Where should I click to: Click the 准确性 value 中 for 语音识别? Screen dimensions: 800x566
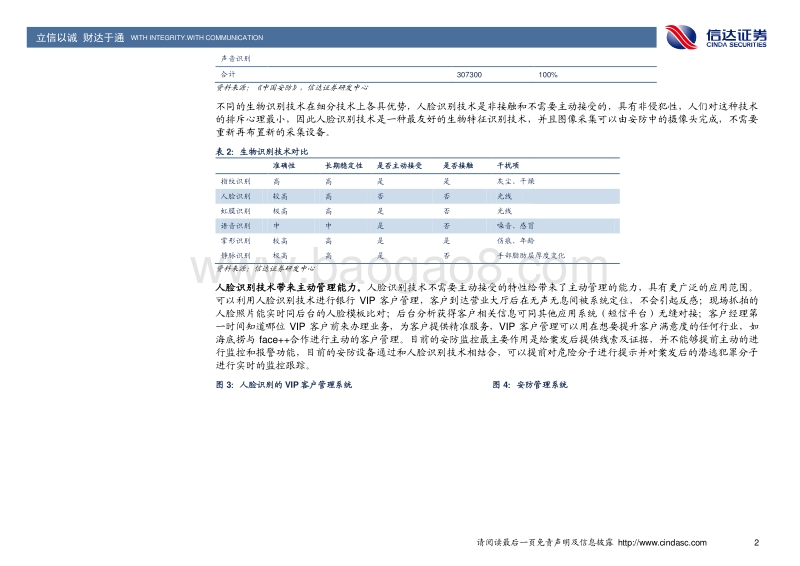[276, 226]
